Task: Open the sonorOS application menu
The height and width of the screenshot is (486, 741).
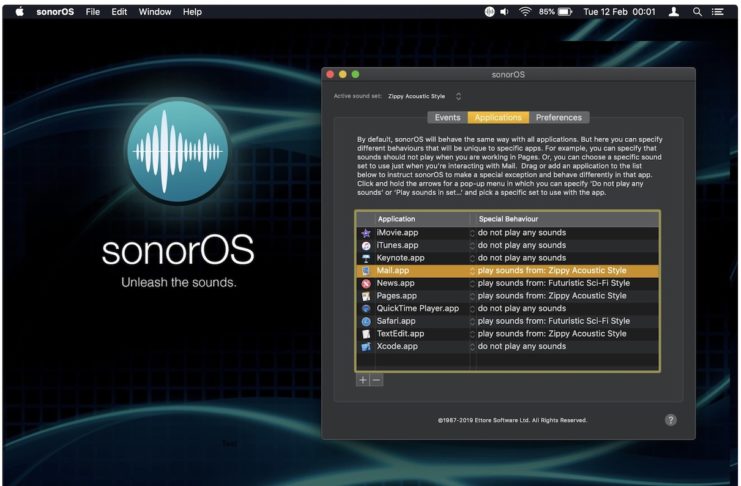Action: point(55,12)
